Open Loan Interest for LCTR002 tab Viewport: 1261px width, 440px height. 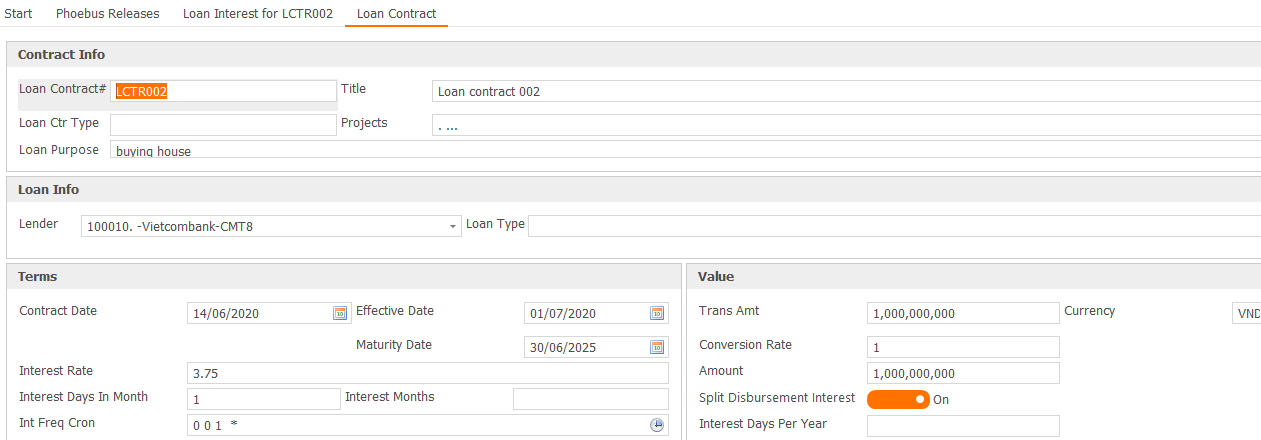pos(257,14)
